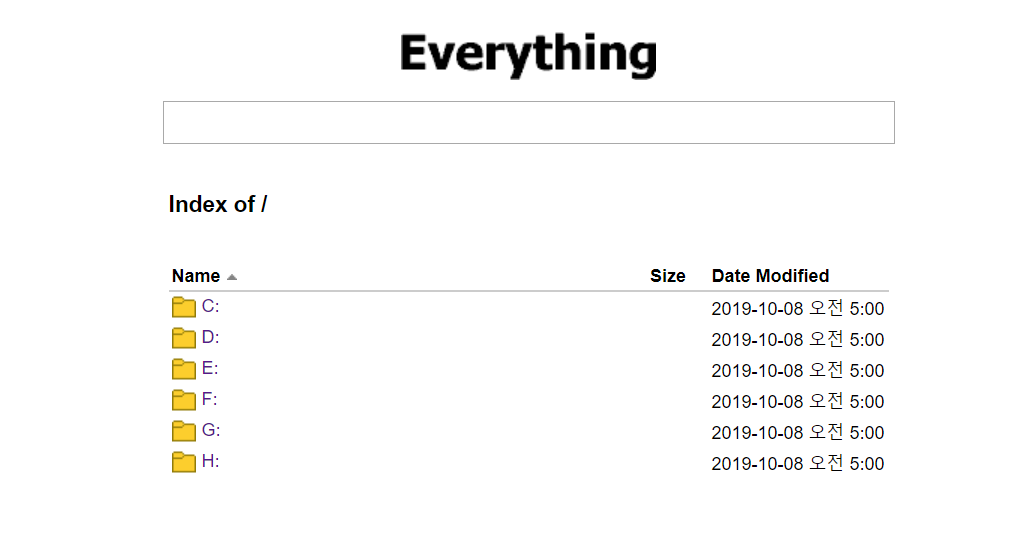Navigate to the G: drive link

point(211,430)
